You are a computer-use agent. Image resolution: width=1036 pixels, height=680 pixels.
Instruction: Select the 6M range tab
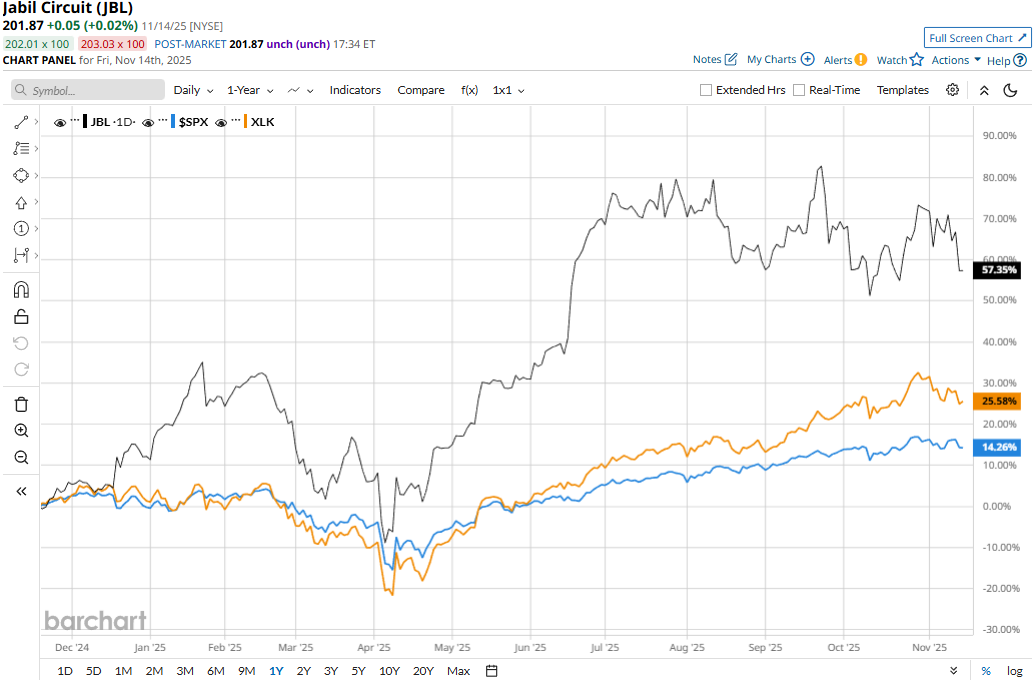[x=216, y=671]
